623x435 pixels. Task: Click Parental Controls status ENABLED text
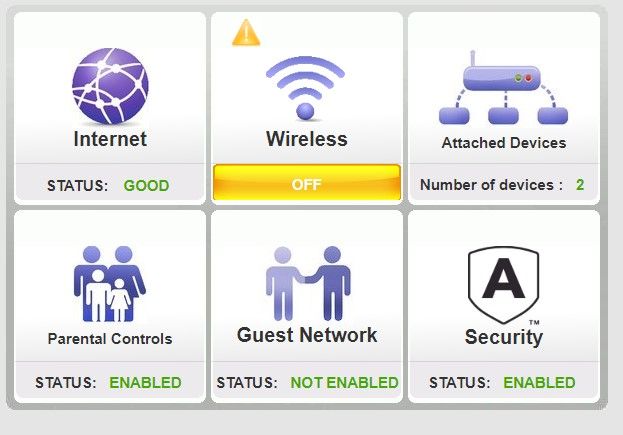[145, 382]
